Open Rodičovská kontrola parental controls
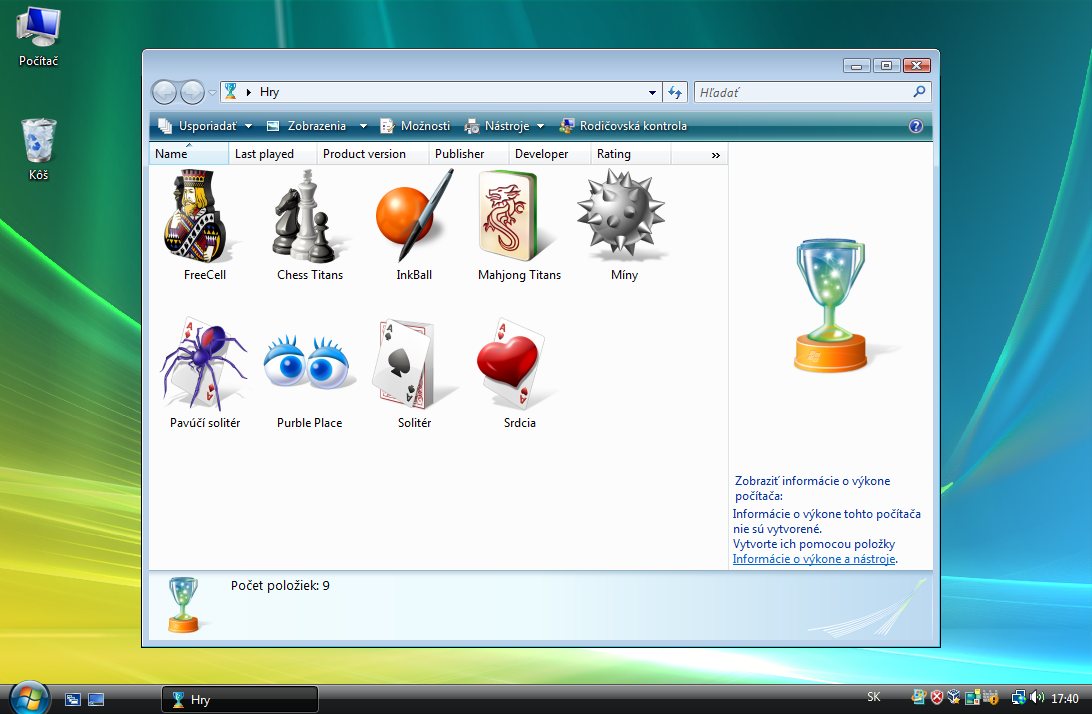The image size is (1092, 714). click(x=623, y=126)
